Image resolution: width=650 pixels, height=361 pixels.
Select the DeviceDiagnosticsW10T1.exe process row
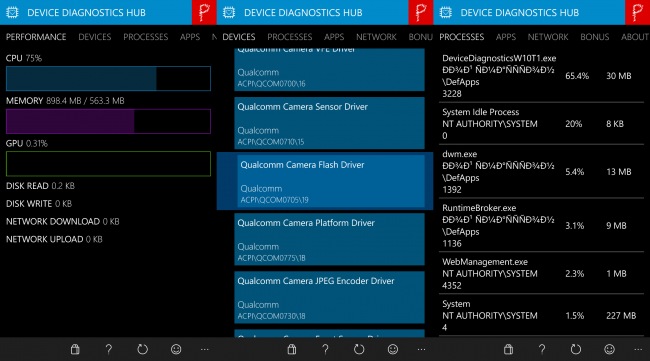tap(541, 76)
